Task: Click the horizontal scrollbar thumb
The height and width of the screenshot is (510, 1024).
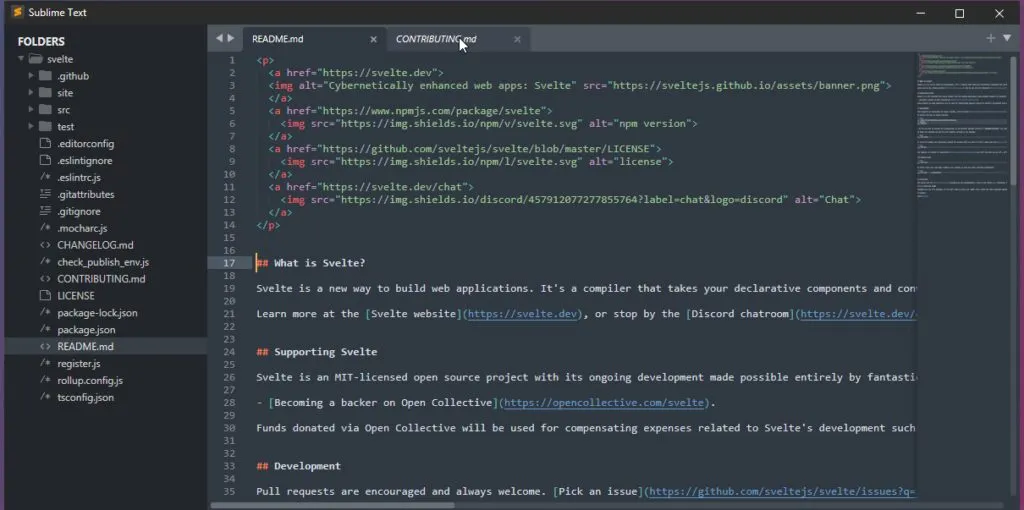Action: click(x=332, y=505)
